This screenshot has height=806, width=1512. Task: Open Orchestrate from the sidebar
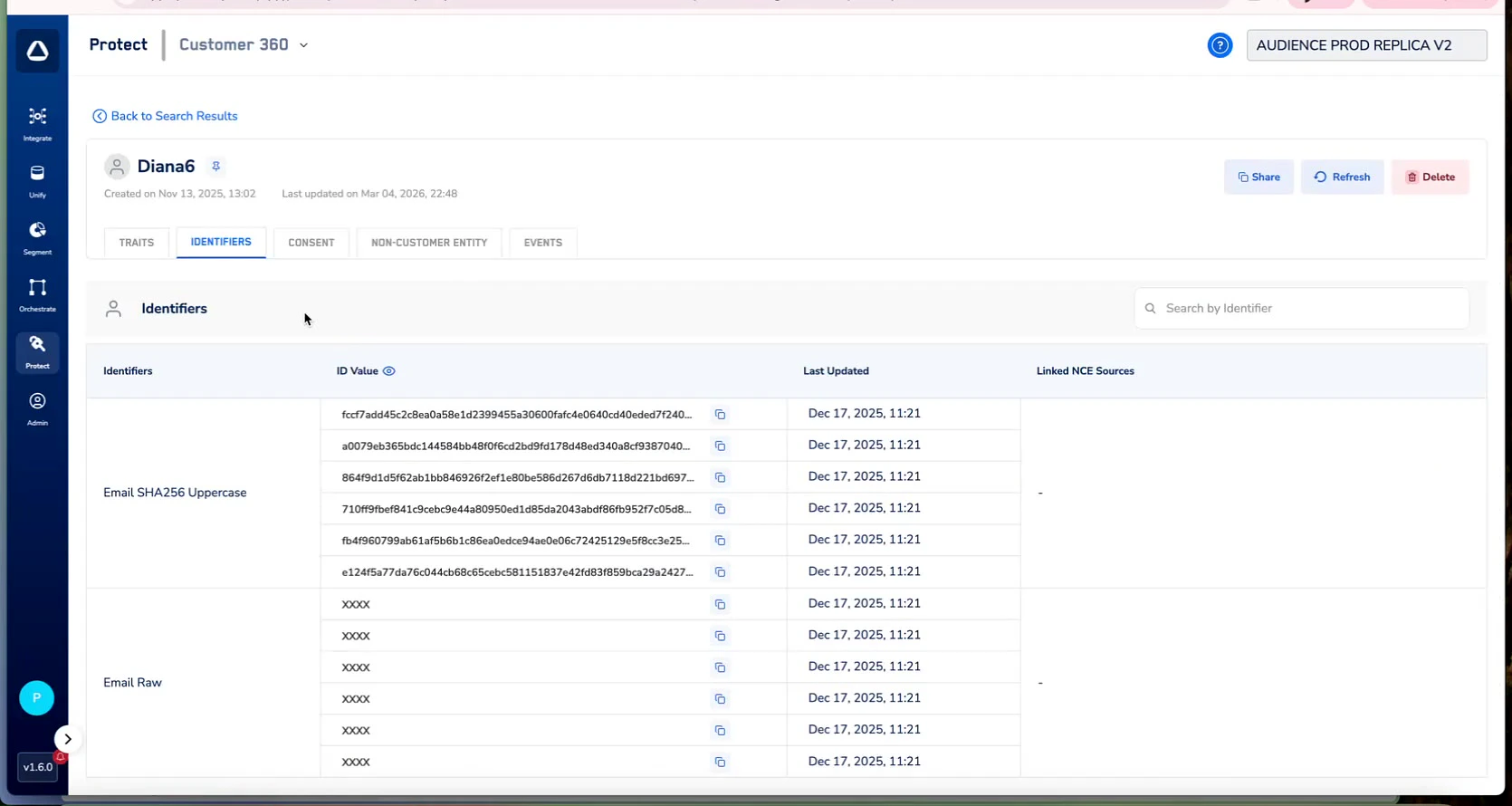(x=37, y=295)
